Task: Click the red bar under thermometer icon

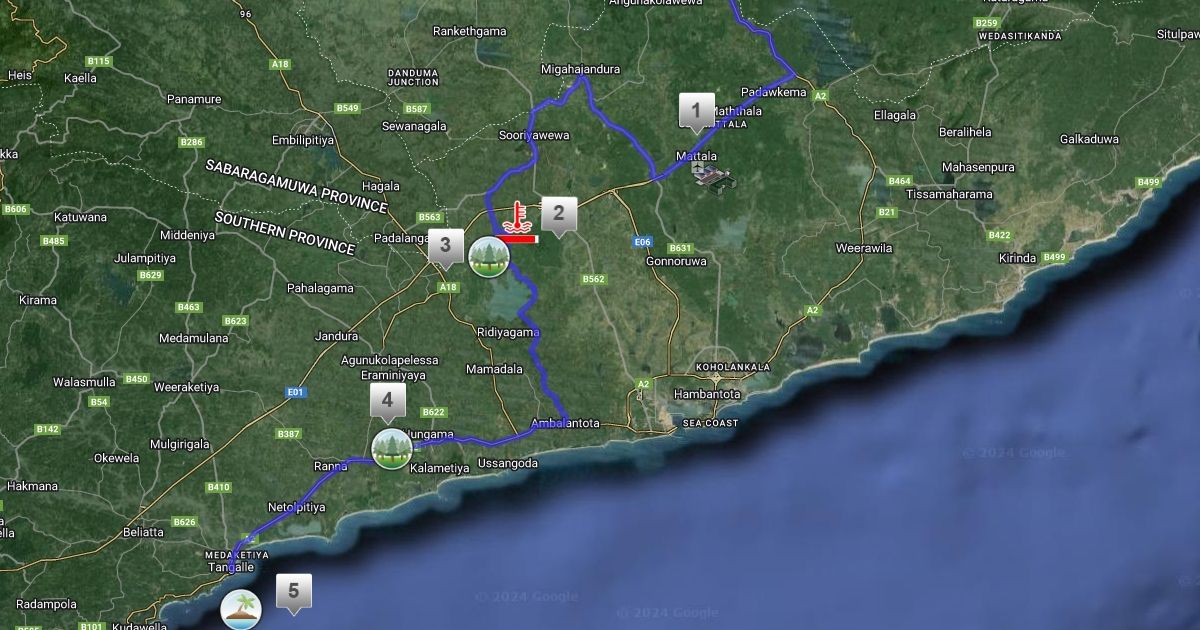Action: pos(519,239)
